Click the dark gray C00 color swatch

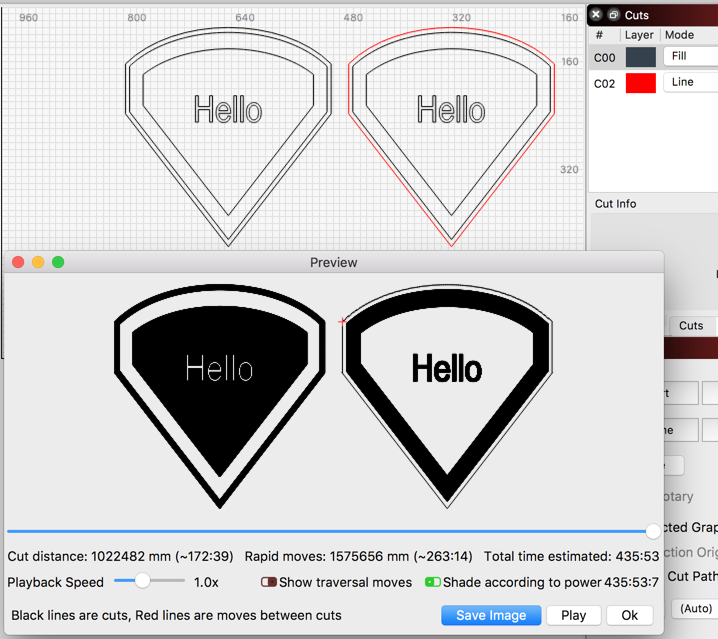click(641, 57)
